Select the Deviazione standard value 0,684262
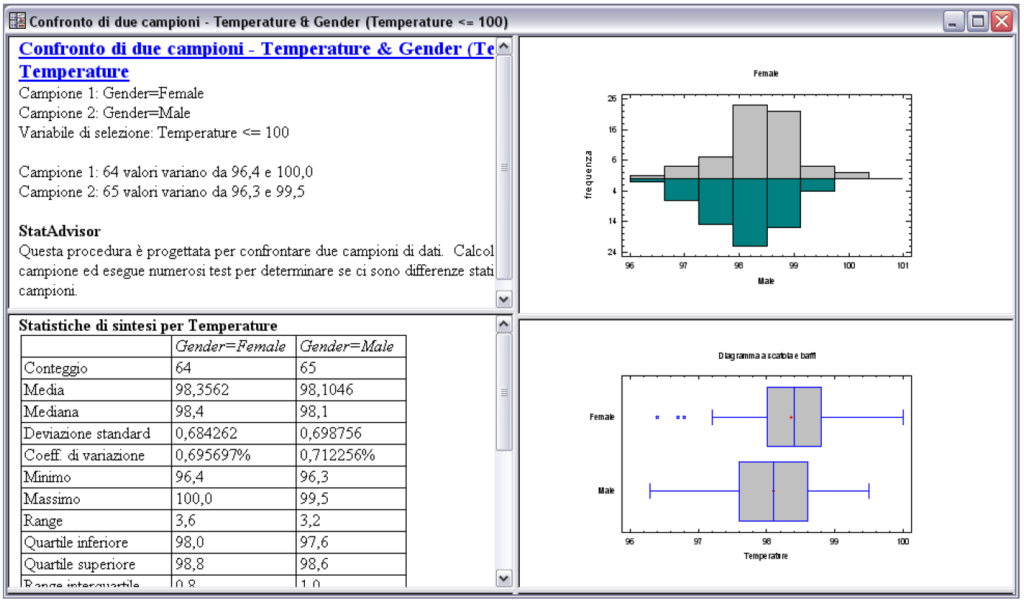The image size is (1024, 603). pos(206,434)
